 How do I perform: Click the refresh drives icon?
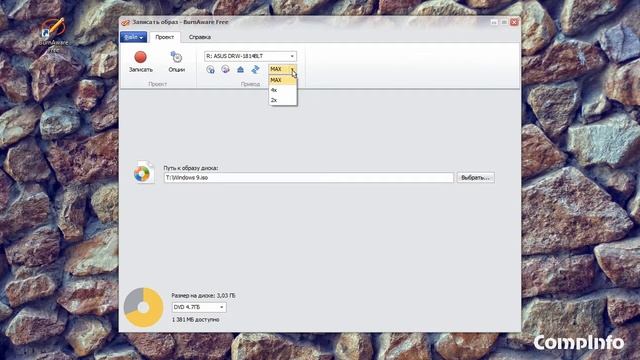256,69
